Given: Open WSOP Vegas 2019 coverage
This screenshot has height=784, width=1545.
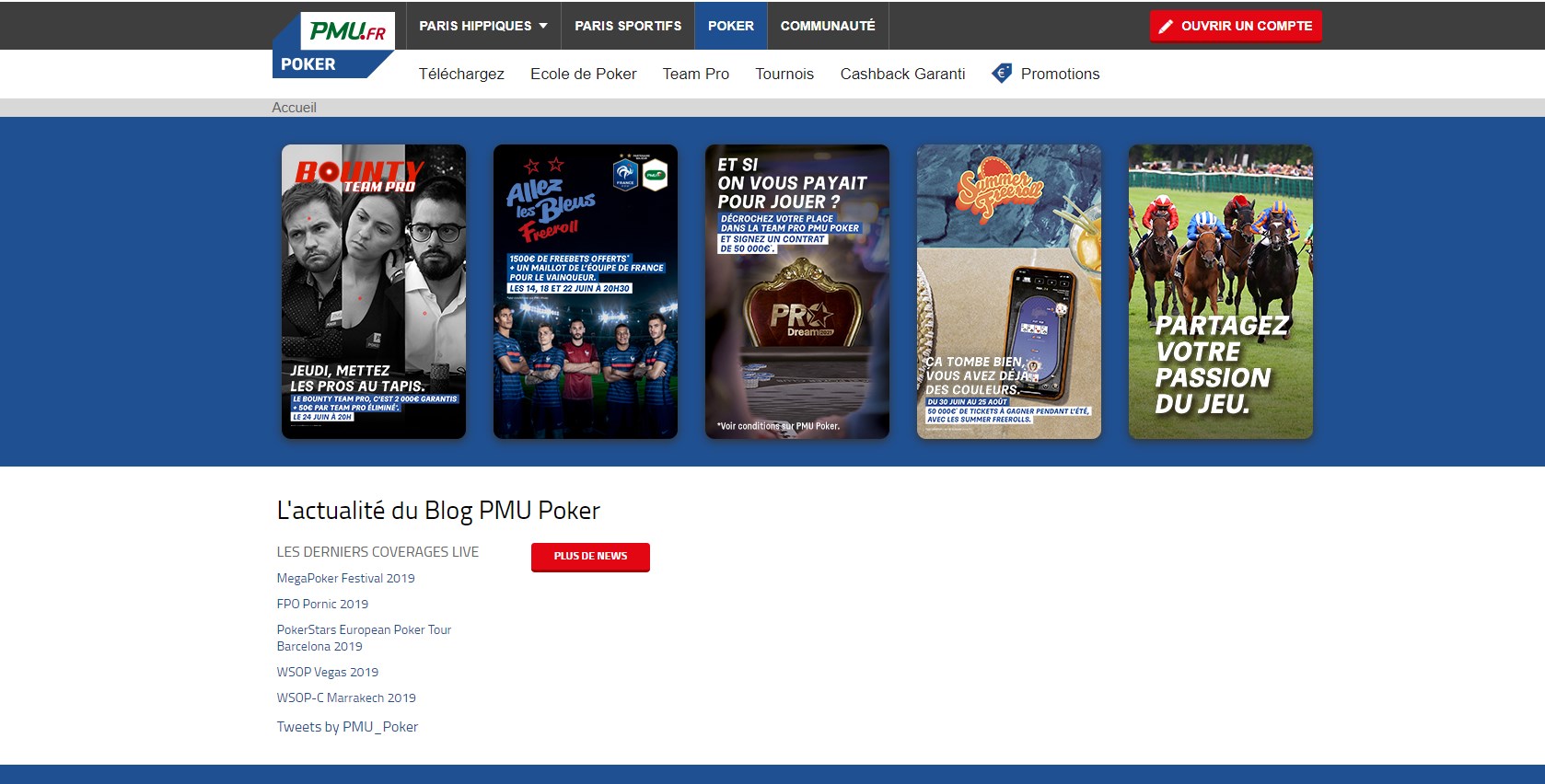Looking at the screenshot, I should pos(327,672).
